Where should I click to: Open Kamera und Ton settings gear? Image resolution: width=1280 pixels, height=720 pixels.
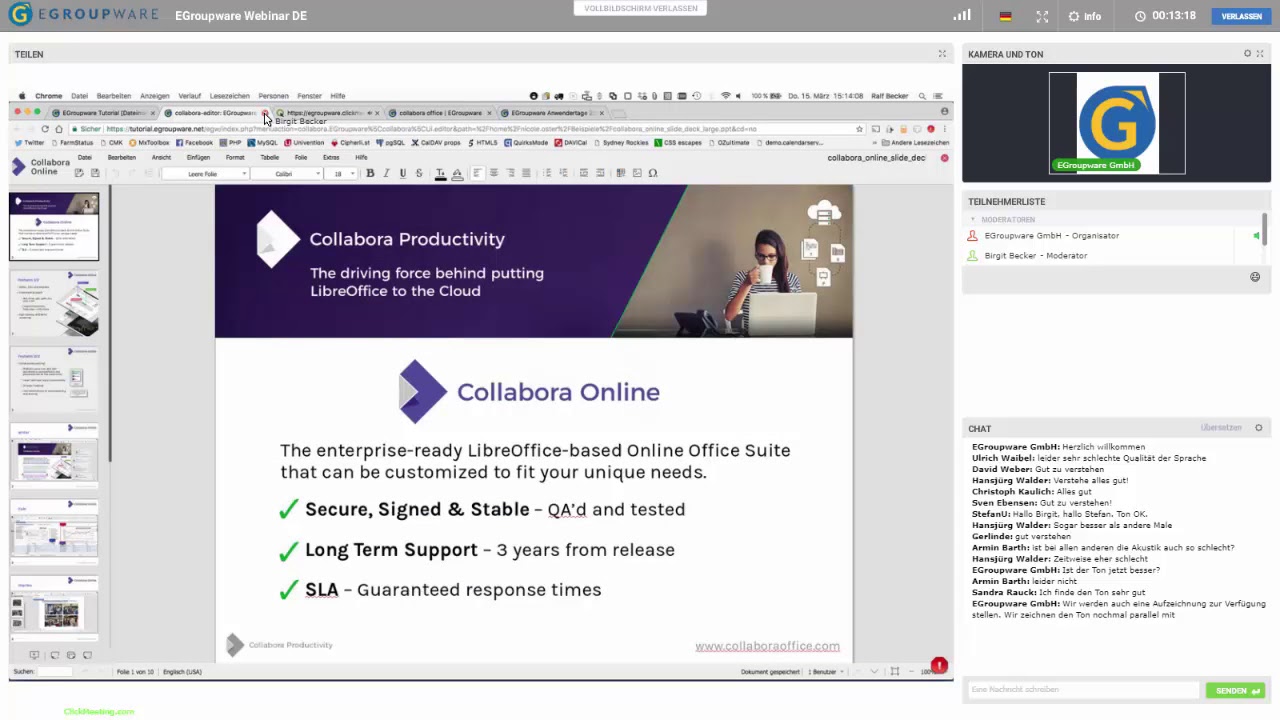click(1247, 54)
